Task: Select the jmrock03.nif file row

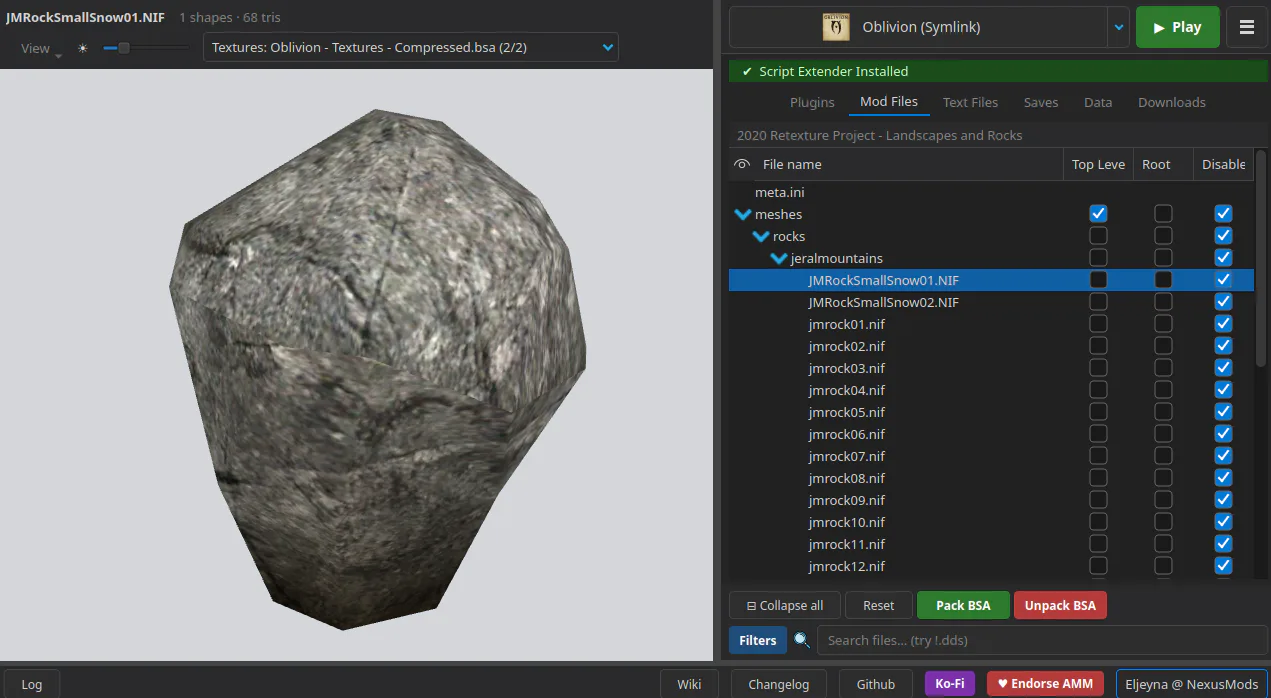Action: 991,368
